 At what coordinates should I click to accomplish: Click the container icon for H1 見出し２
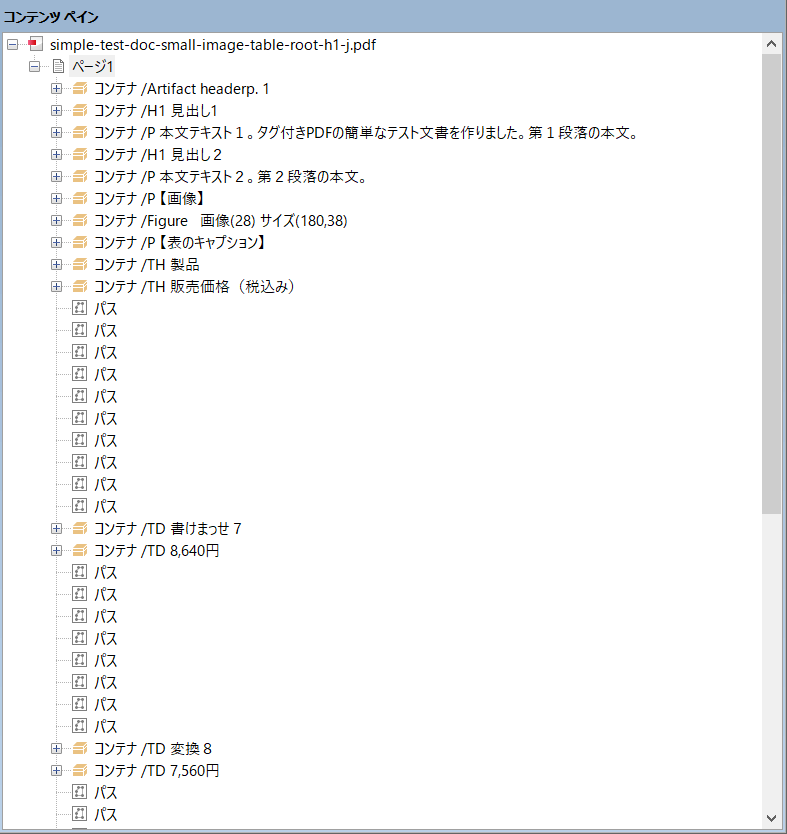click(80, 155)
